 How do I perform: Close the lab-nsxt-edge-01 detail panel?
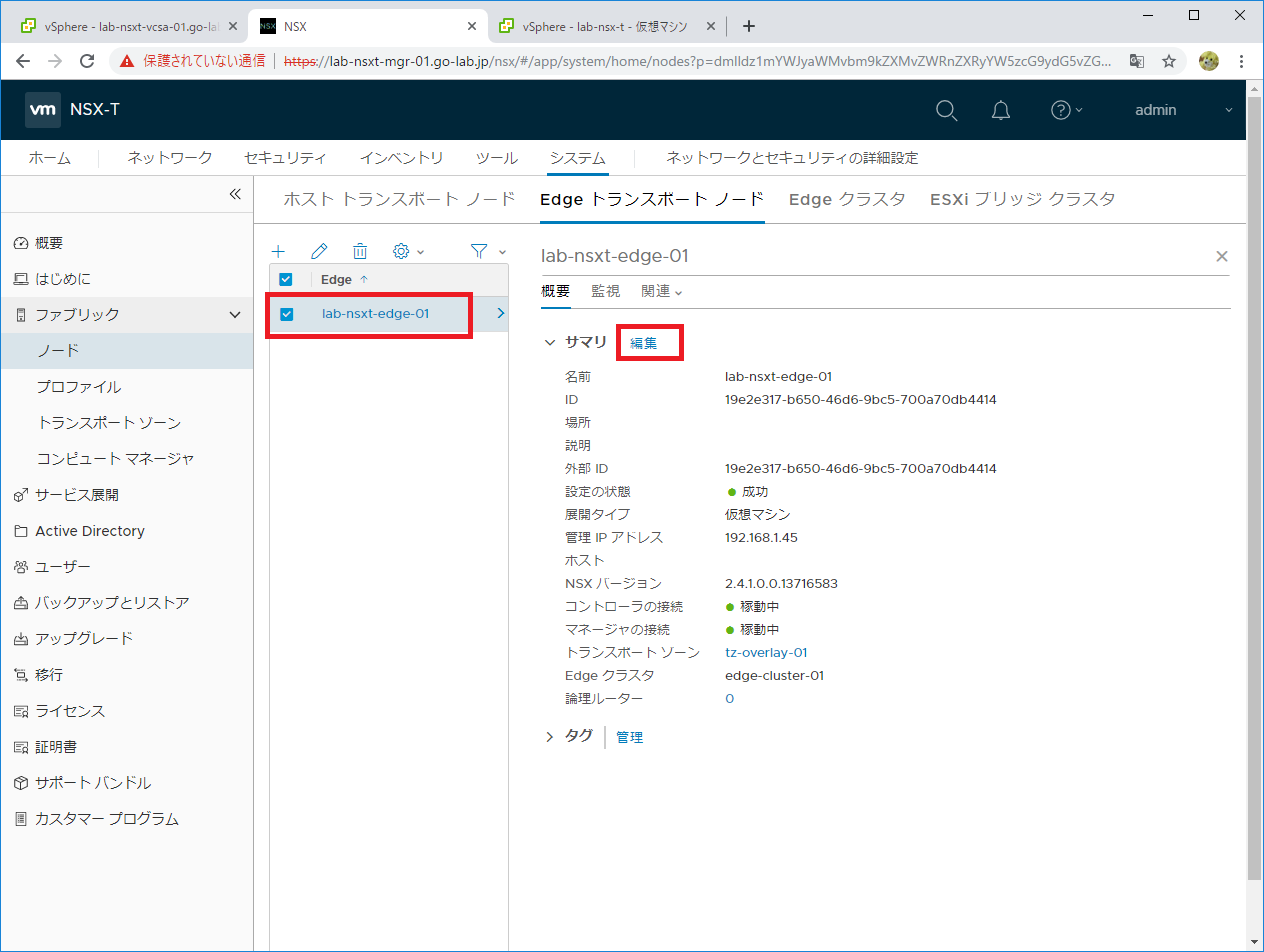click(1221, 256)
